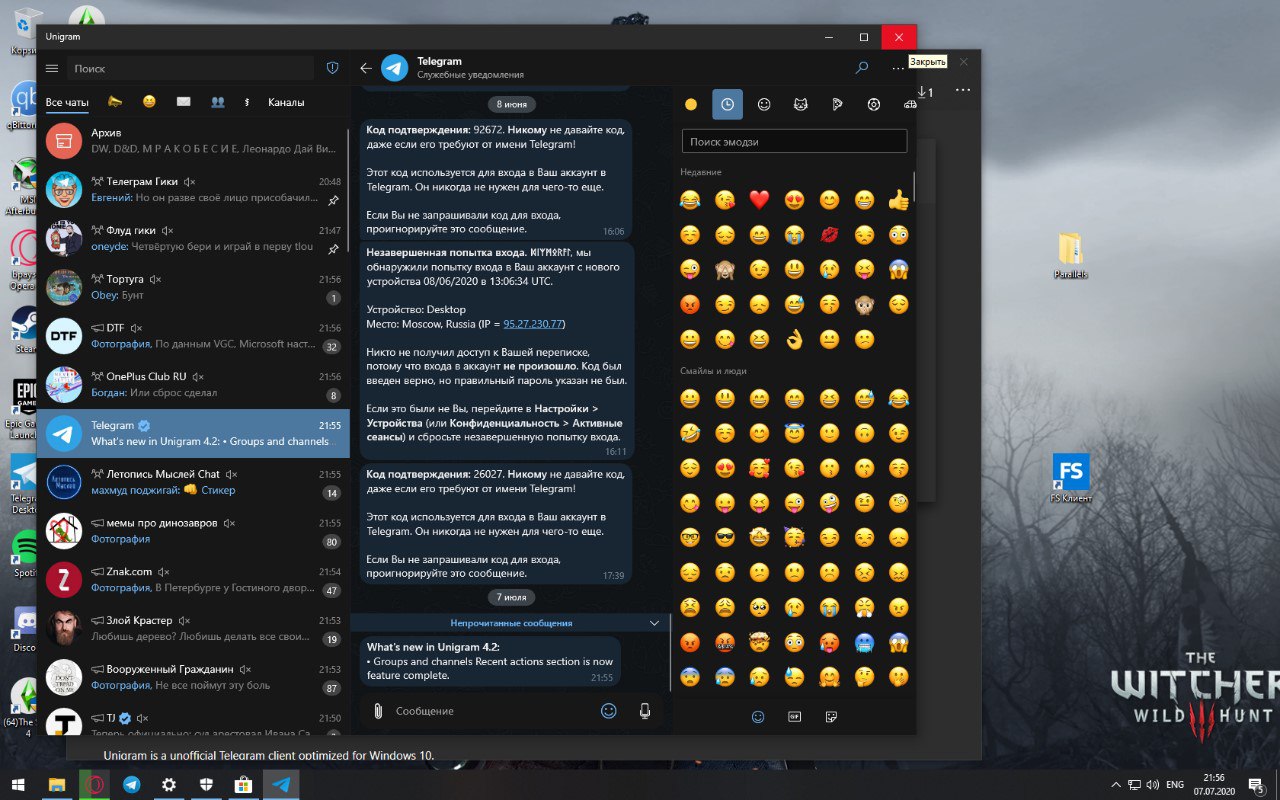The image size is (1280, 800).
Task: Switch to the Все чаты tab
Action: pyautogui.click(x=67, y=102)
